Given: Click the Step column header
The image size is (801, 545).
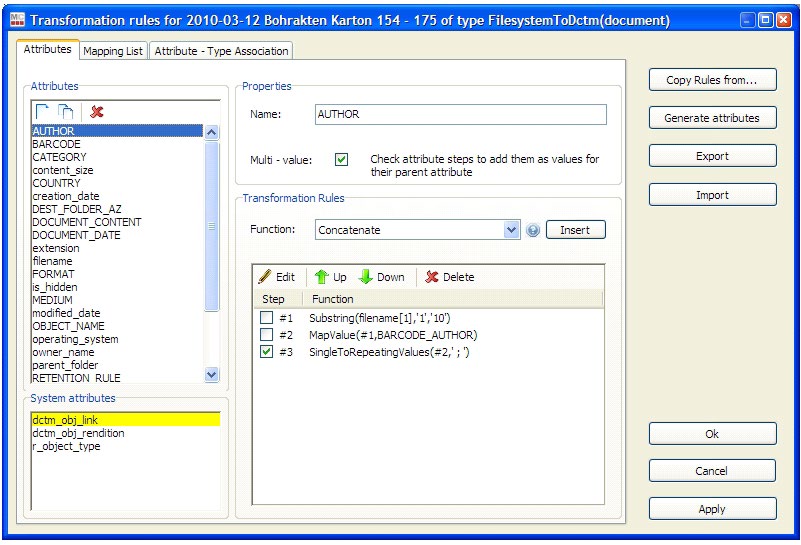Looking at the screenshot, I should point(278,299).
